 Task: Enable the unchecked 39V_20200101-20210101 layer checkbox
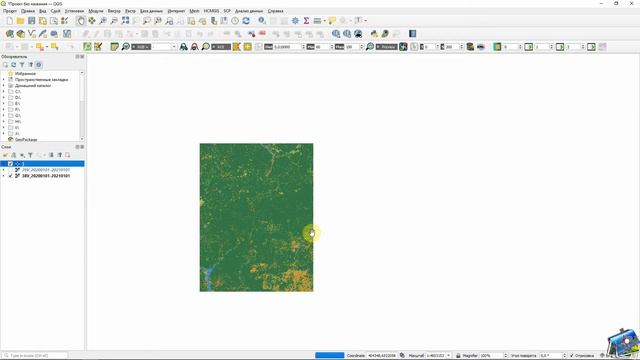10,170
